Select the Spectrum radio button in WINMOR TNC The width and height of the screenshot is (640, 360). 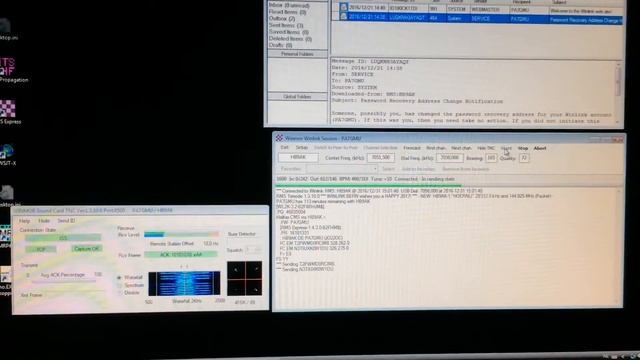(x=119, y=285)
